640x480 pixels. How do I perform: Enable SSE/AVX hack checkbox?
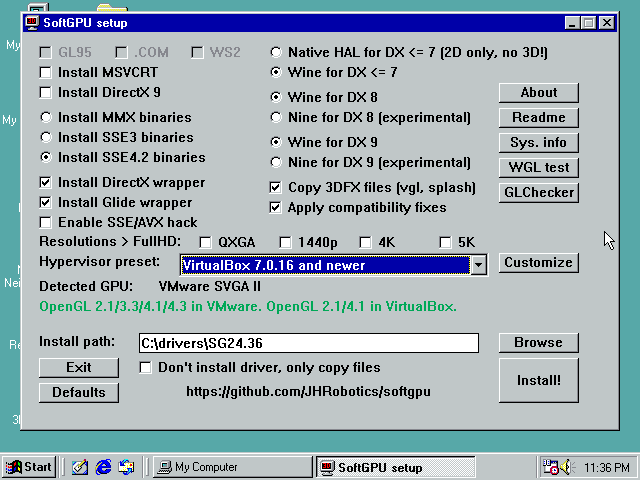[x=45, y=222]
